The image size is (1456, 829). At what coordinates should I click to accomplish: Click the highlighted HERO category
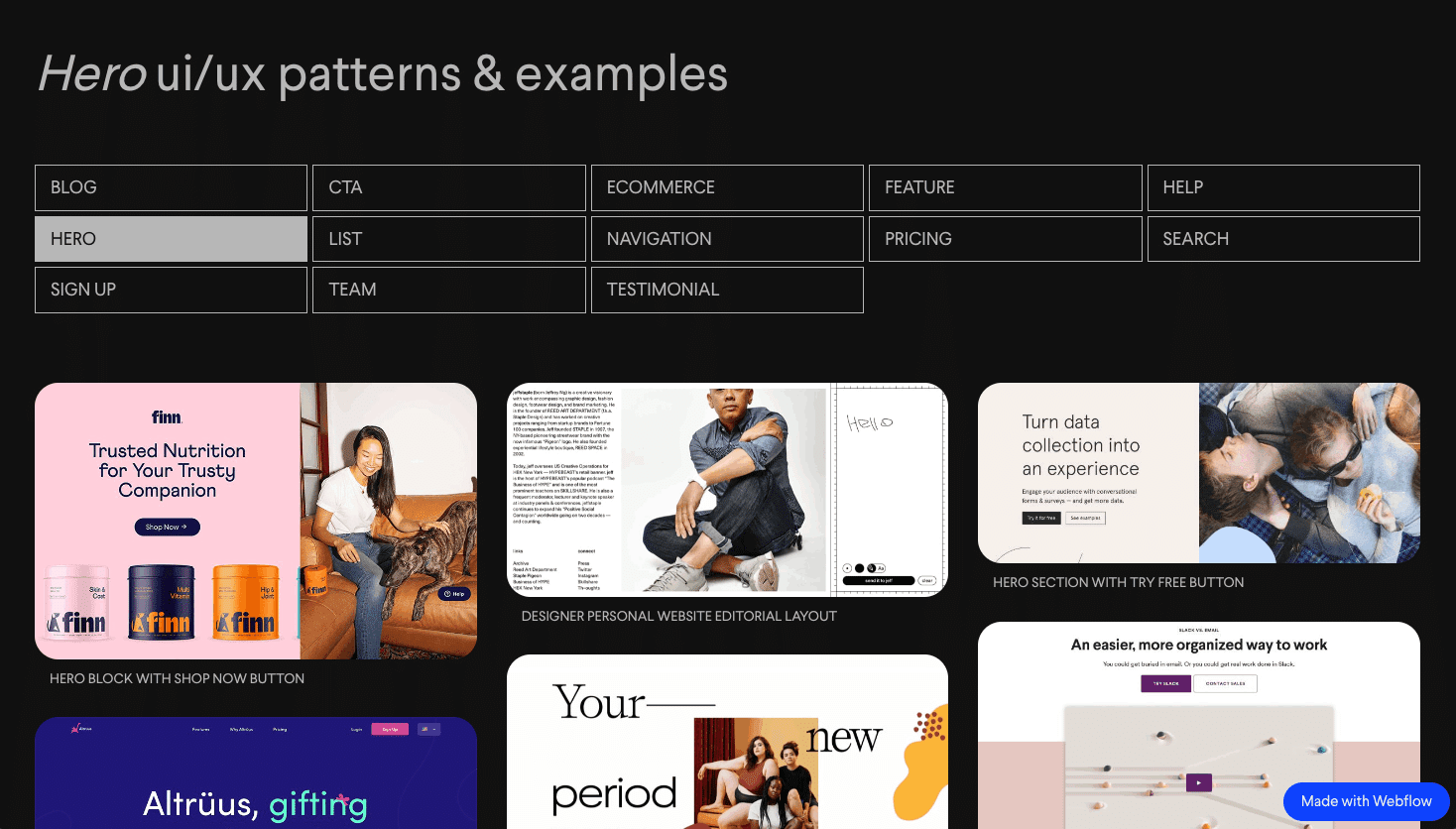[x=171, y=239]
